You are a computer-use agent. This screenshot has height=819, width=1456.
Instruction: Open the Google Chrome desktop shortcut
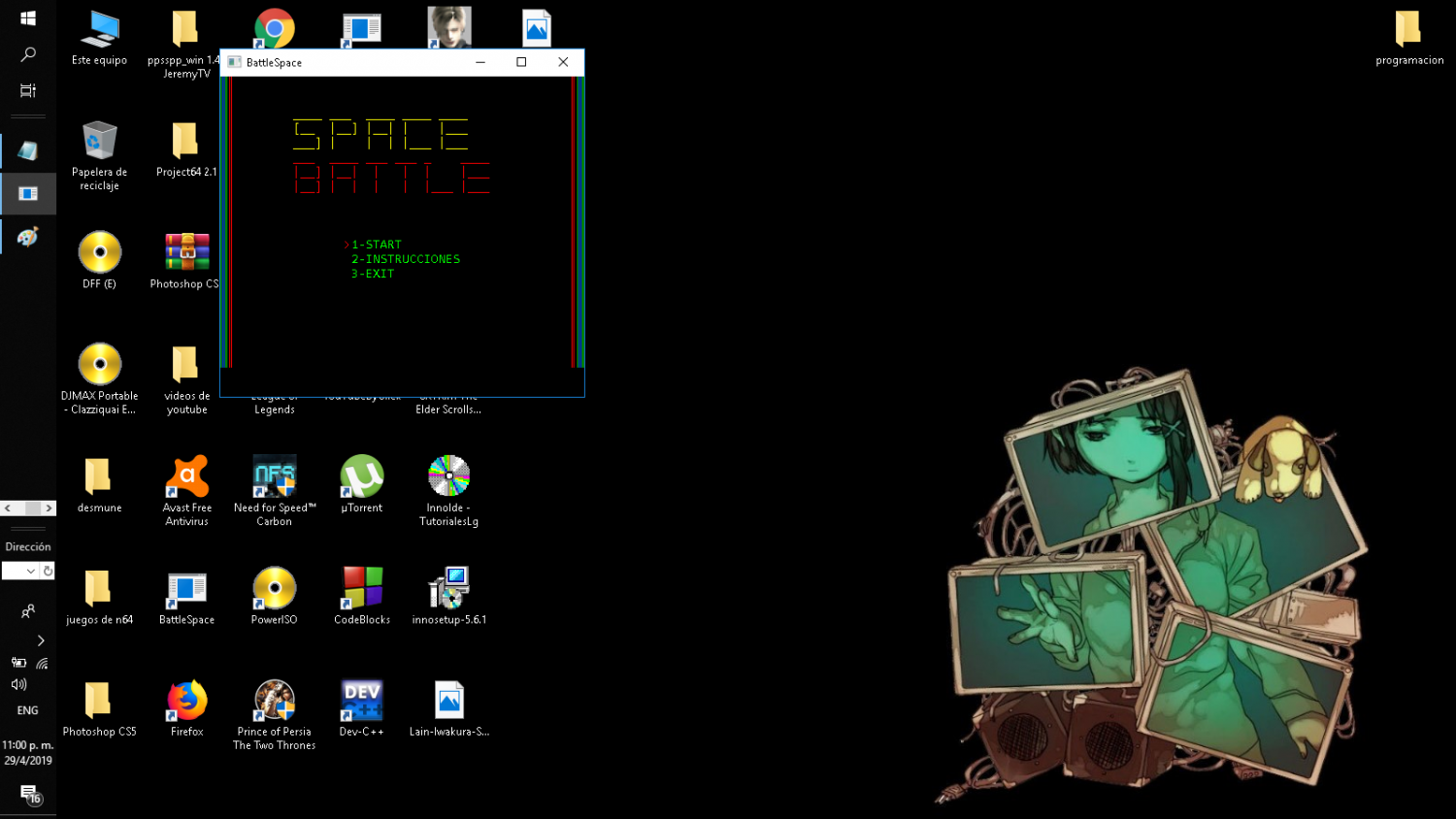(x=274, y=29)
